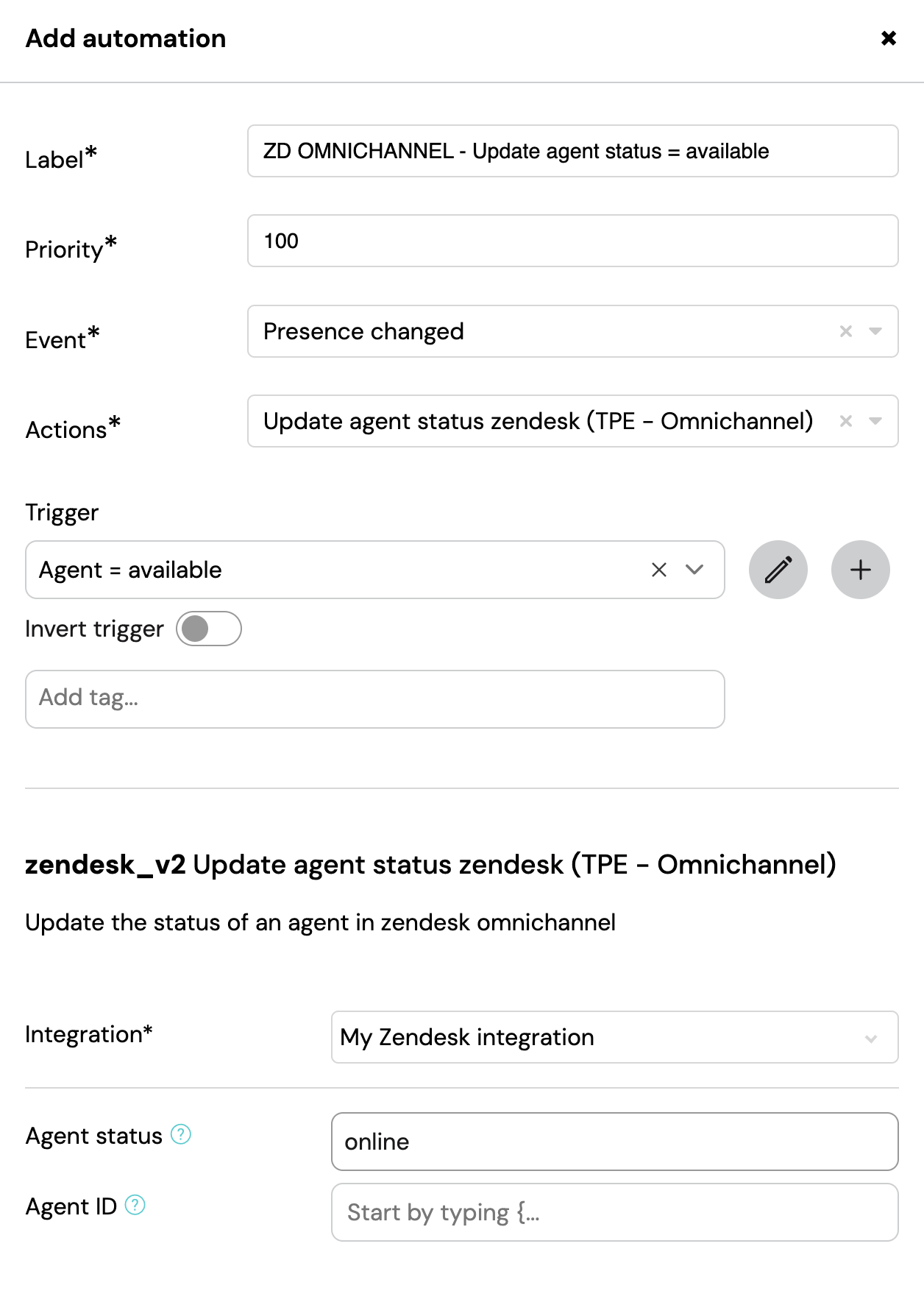
Task: Open the Integration dropdown
Action: (614, 1037)
